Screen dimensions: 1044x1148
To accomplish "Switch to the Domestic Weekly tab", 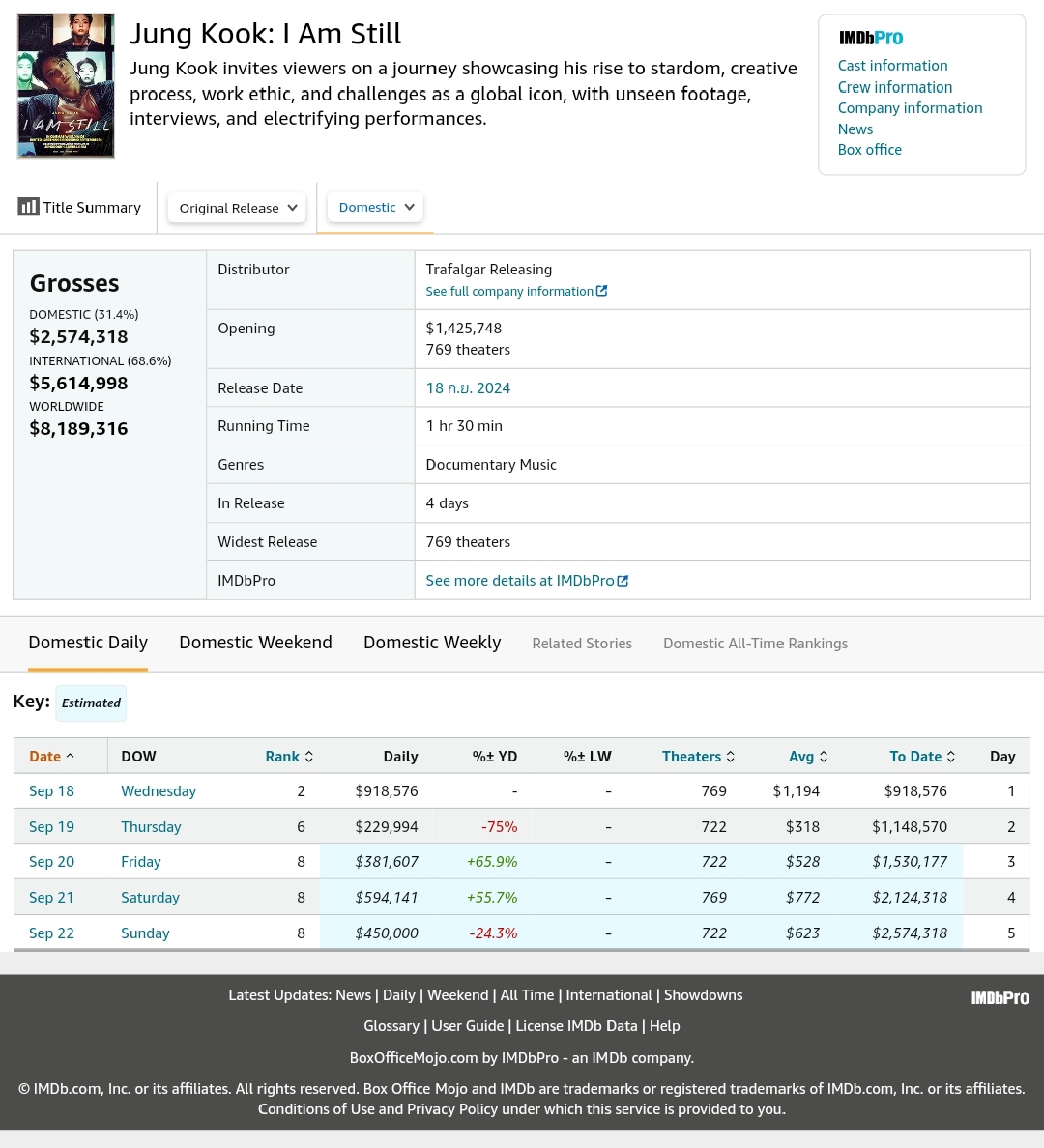I will pyautogui.click(x=432, y=643).
